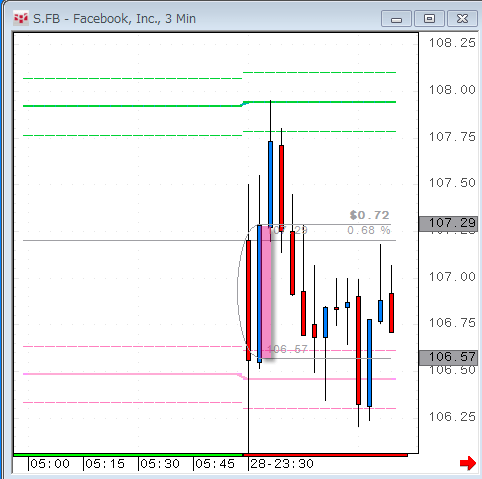Maximize the S.FB chart window
The width and height of the screenshot is (482, 479).
(429, 19)
